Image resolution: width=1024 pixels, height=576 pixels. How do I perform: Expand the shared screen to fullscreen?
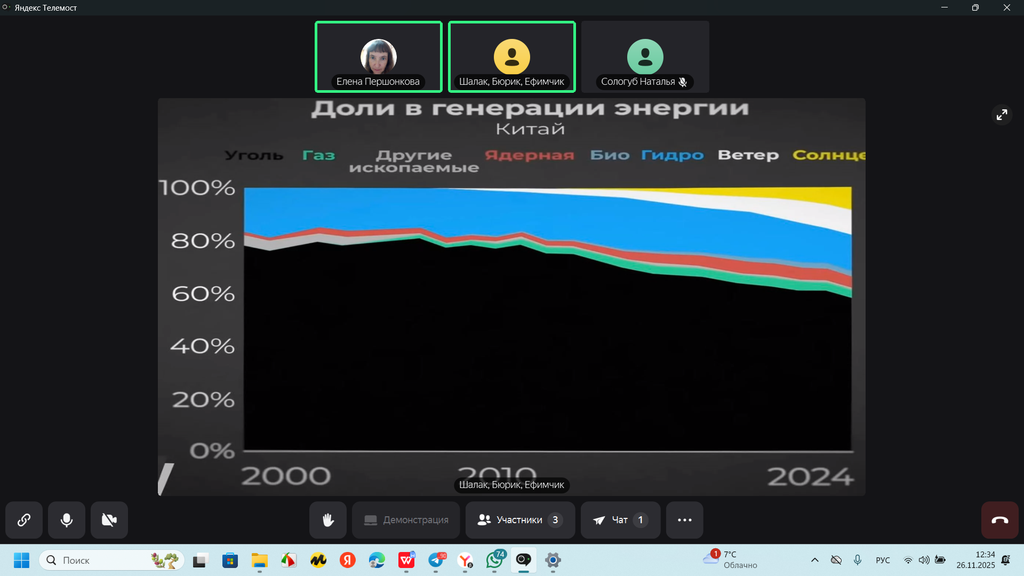1002,115
